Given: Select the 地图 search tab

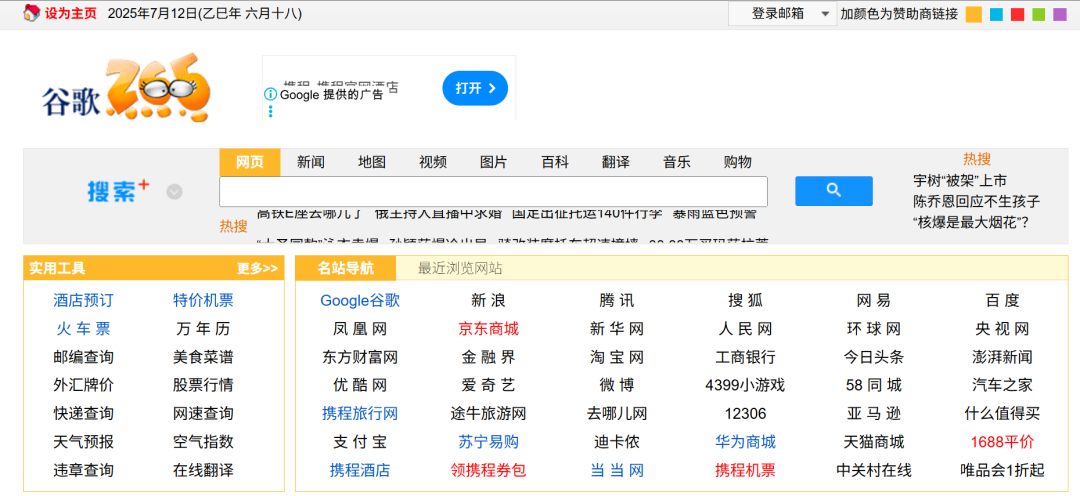Looking at the screenshot, I should (x=372, y=163).
